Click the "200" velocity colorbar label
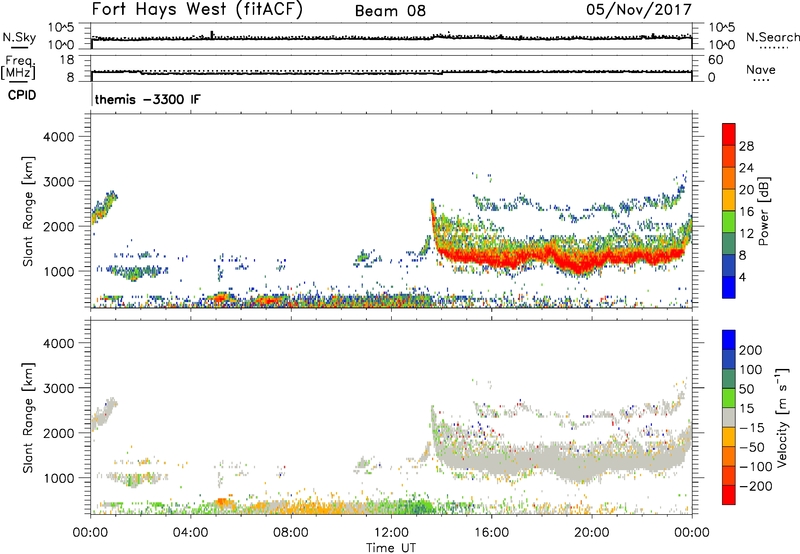The image size is (800, 554). pyautogui.click(x=751, y=350)
